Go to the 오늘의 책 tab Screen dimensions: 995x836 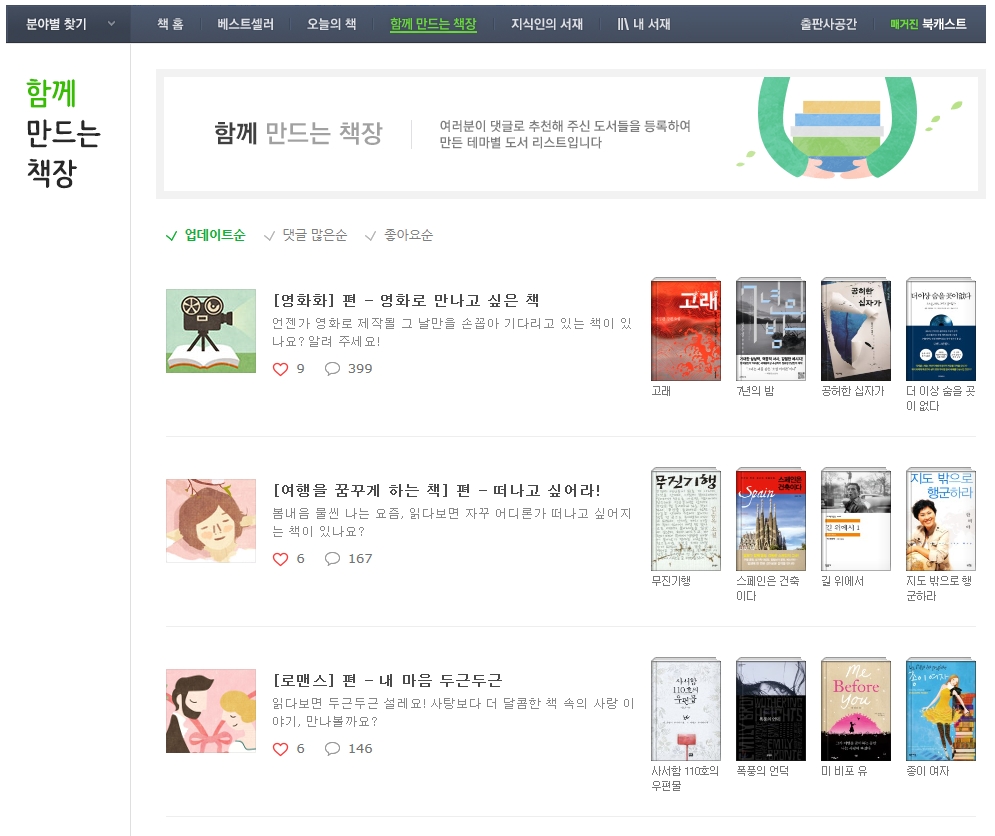pos(331,24)
